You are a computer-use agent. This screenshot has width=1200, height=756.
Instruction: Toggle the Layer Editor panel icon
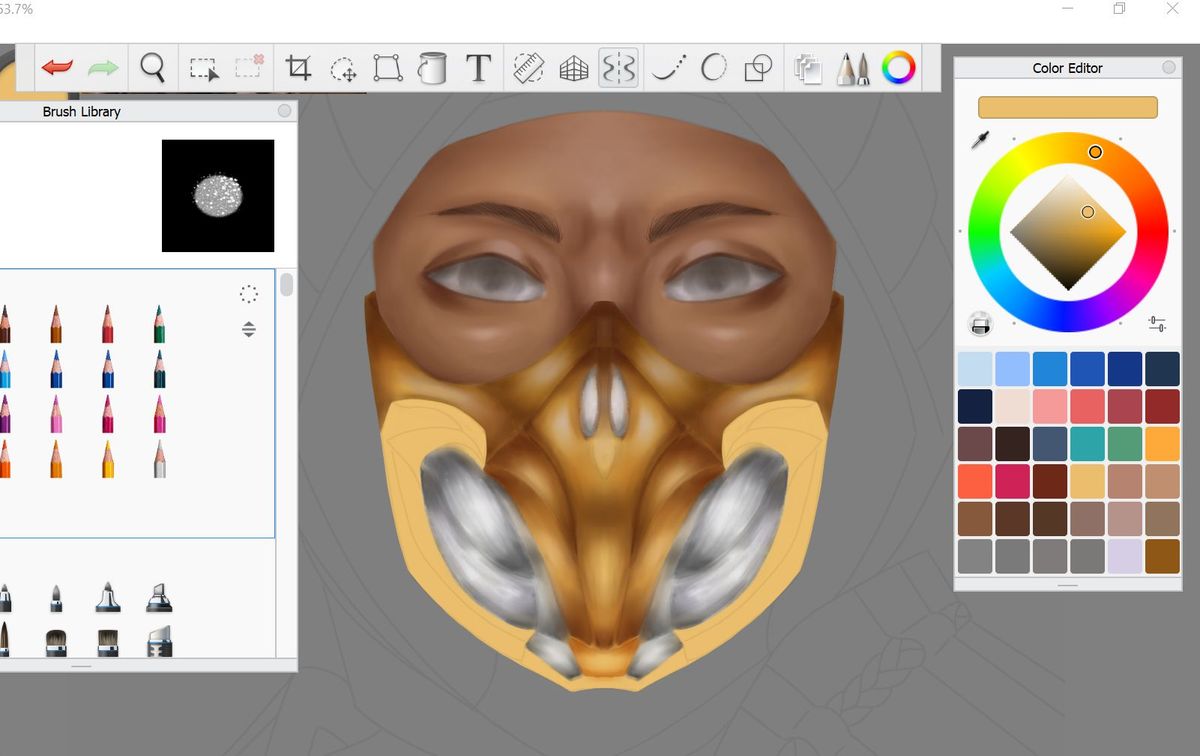click(x=807, y=68)
